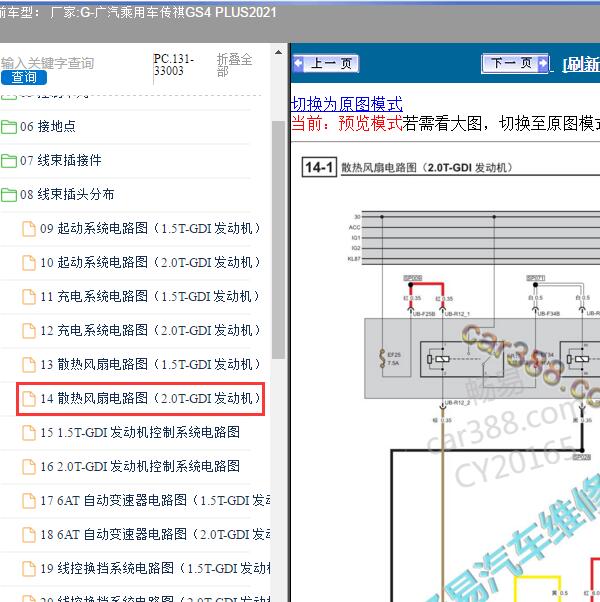Open 12 充电系统电路图 (2.0T-GDI)
This screenshot has width=600, height=602.
tap(150, 331)
